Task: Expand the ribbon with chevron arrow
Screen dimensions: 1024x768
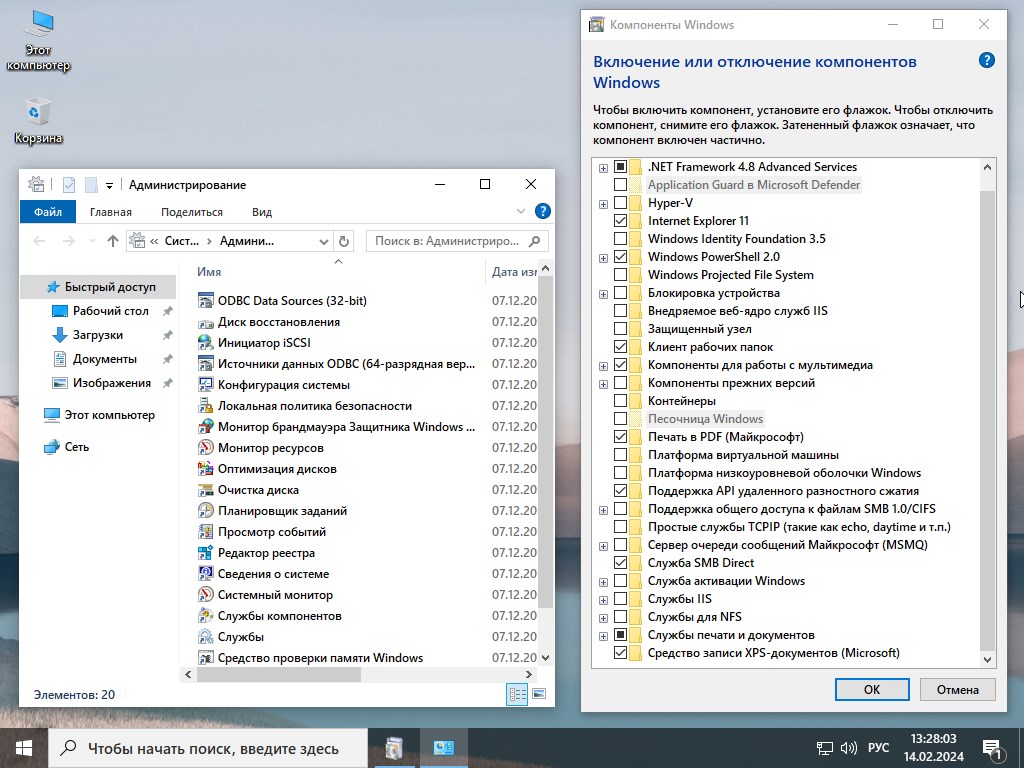Action: tap(520, 211)
